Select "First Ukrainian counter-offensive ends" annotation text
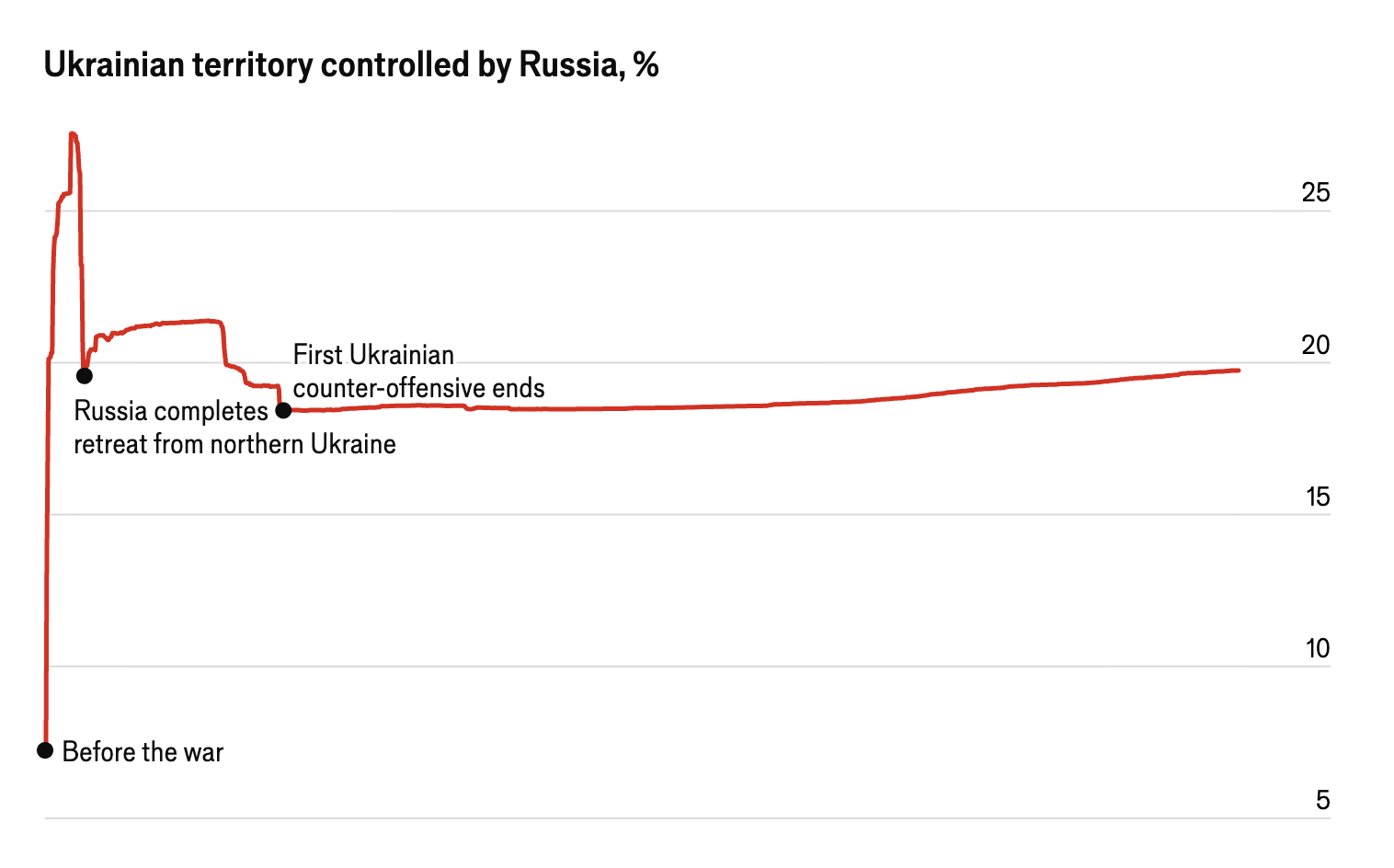 point(418,371)
